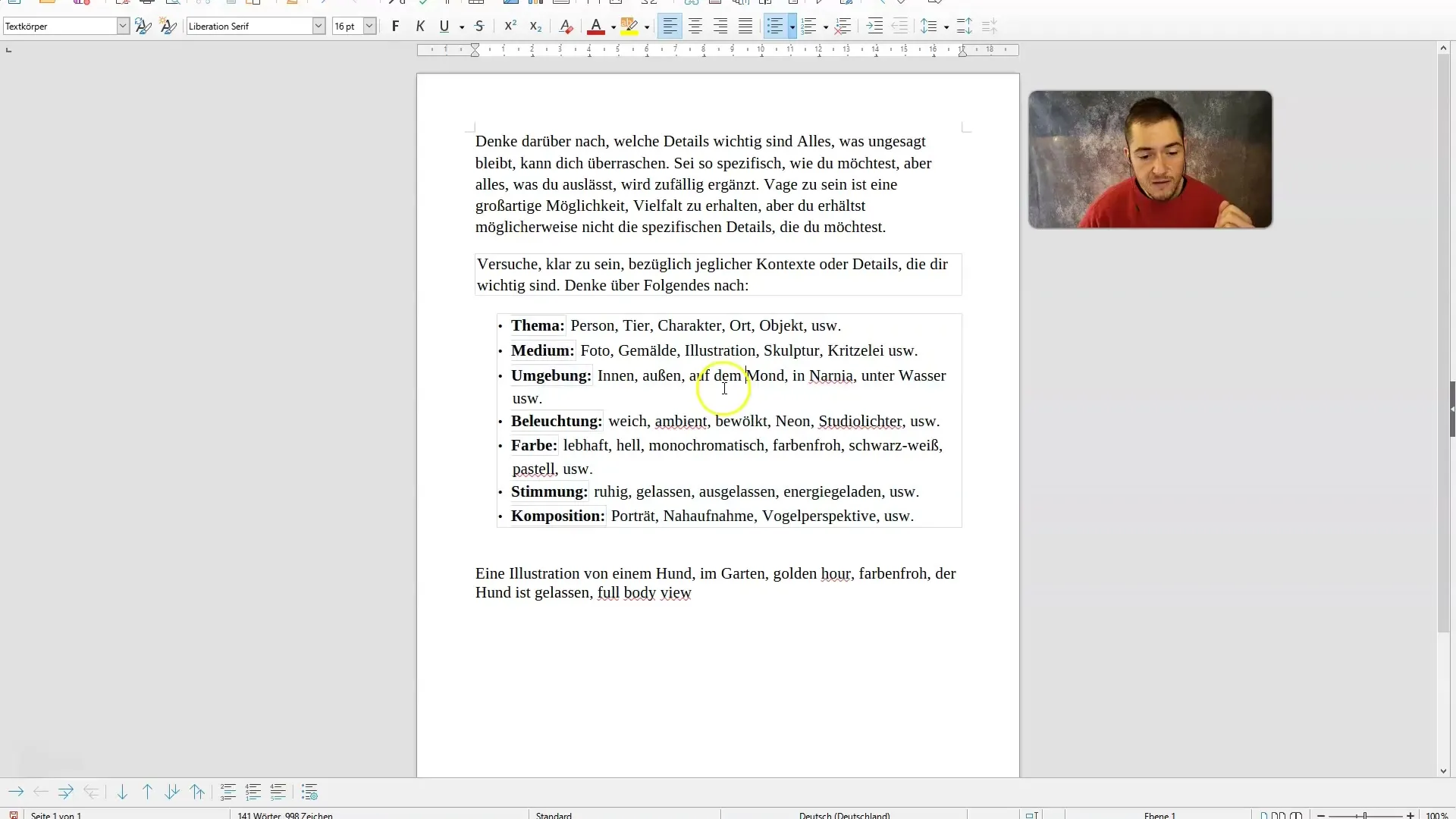Click font color swatch dropdown arrow
Image resolution: width=1456 pixels, height=819 pixels.
coord(610,27)
